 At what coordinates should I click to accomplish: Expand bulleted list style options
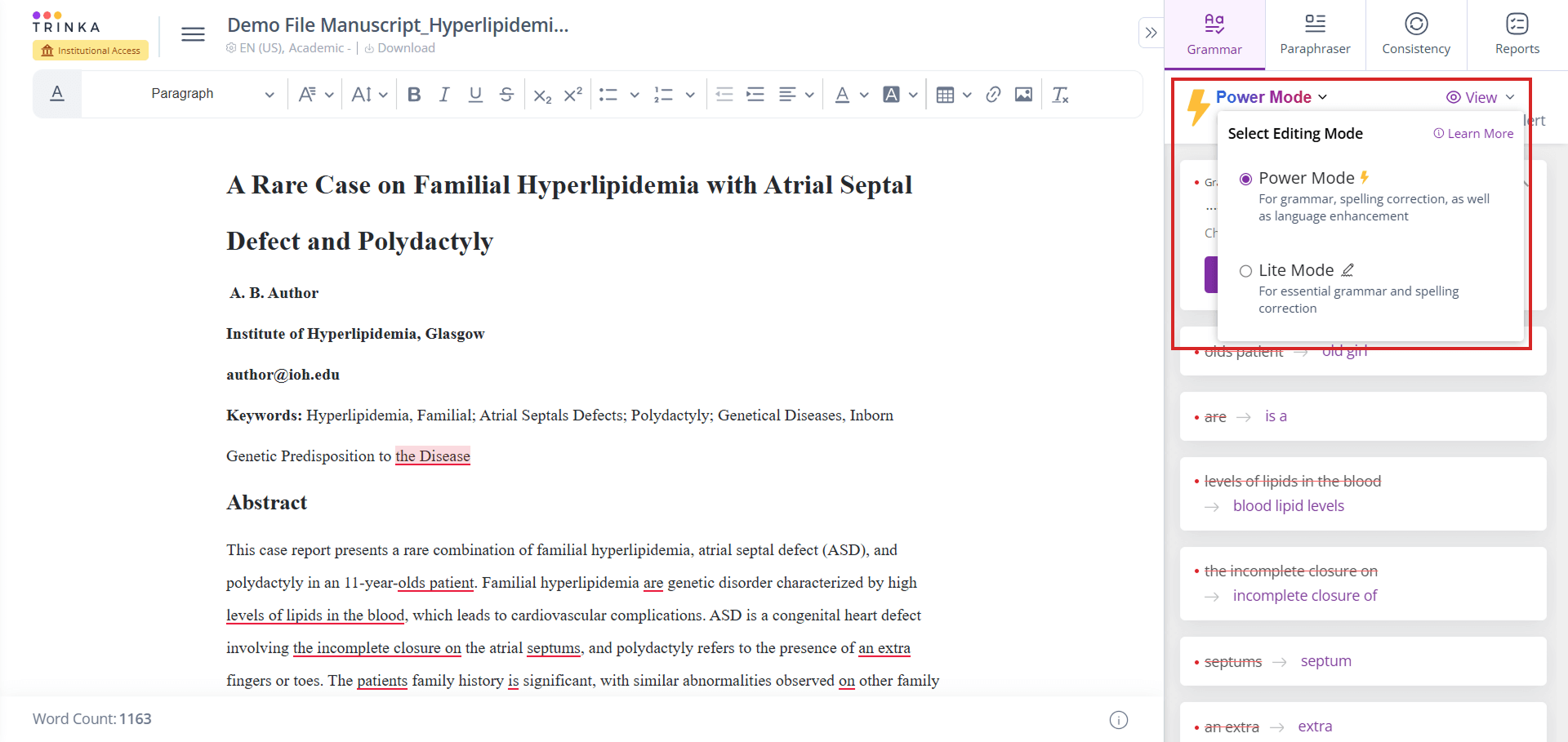point(635,95)
